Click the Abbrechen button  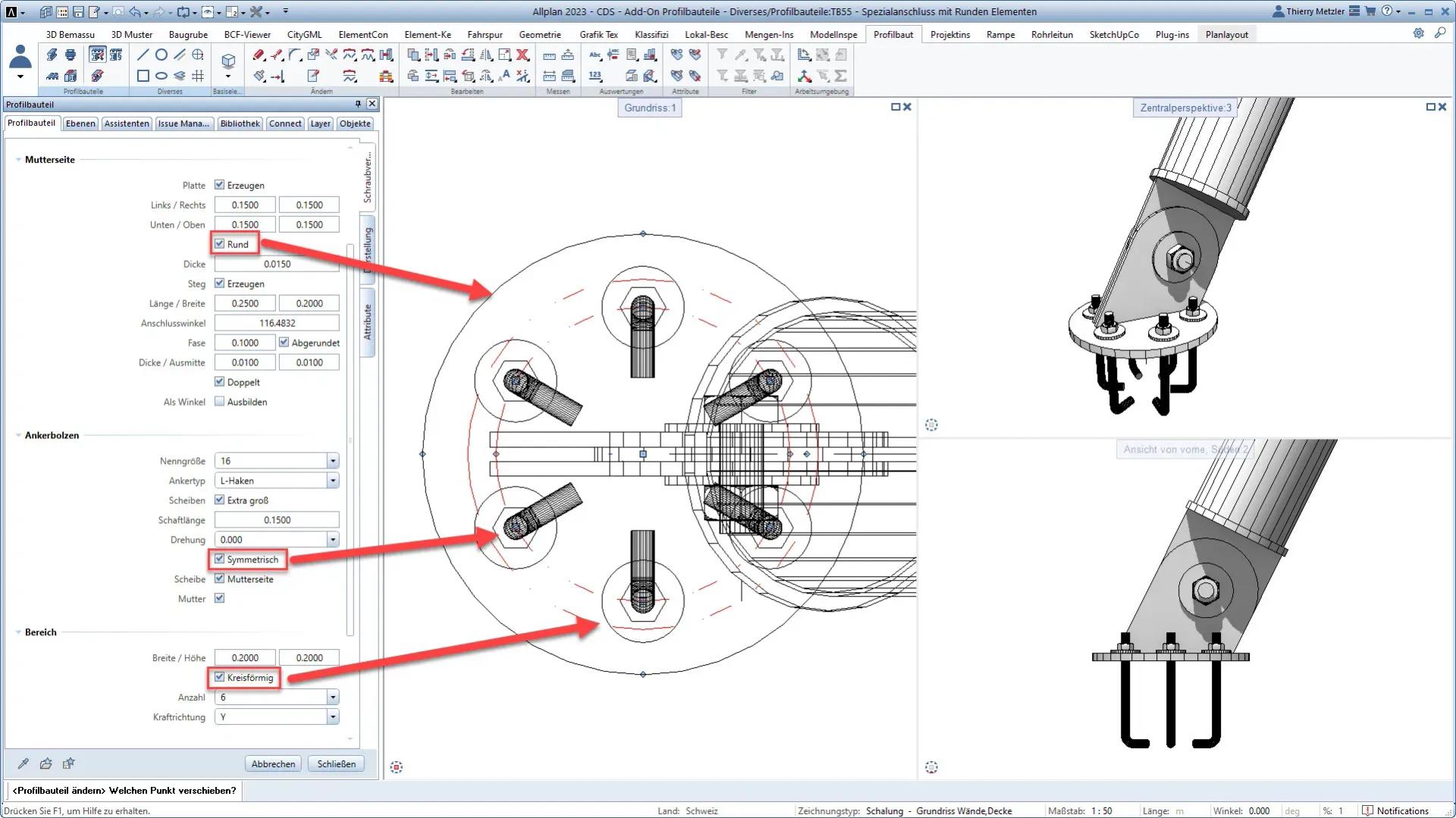coord(273,763)
